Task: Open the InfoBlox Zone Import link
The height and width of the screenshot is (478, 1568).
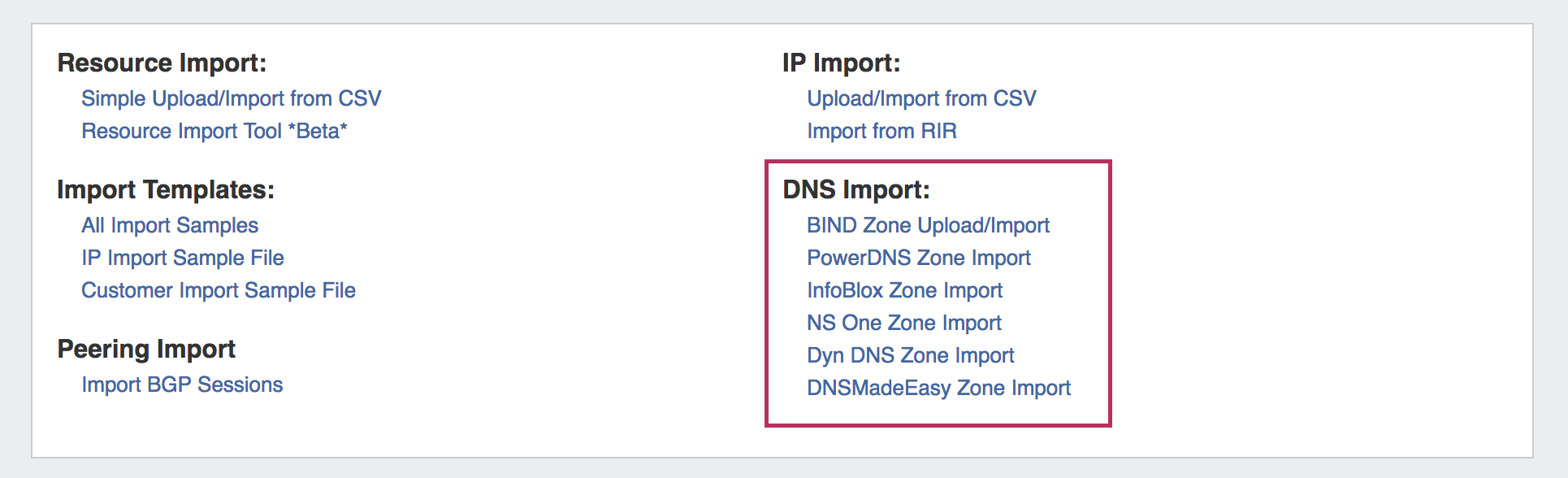Action: [x=904, y=290]
